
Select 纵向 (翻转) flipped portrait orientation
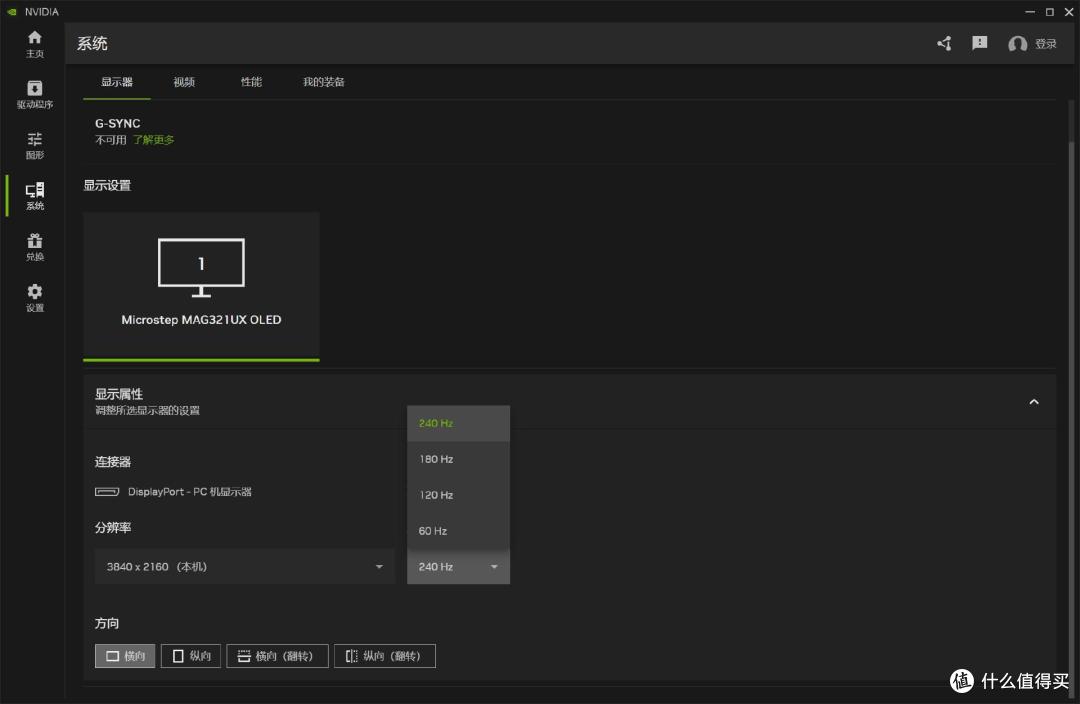[x=384, y=656]
